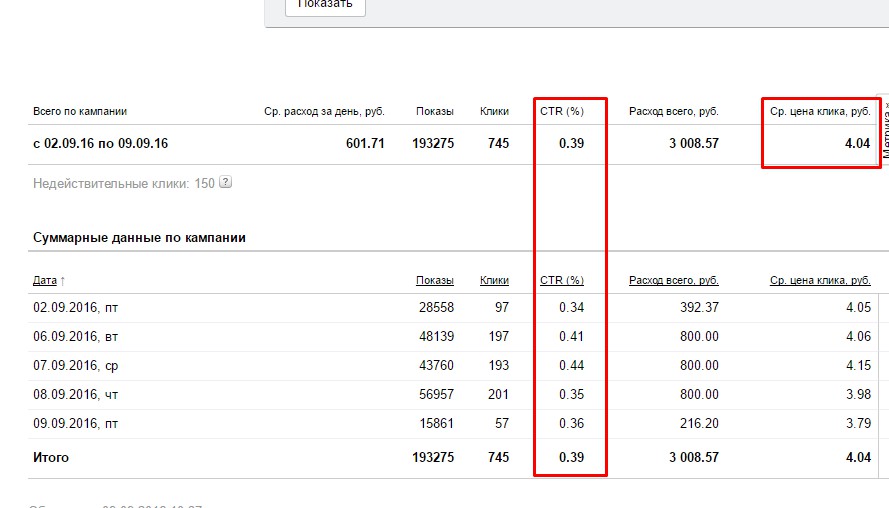Viewport: 889px width, 508px height.
Task: Click spend value 392.37
Action: [699, 308]
